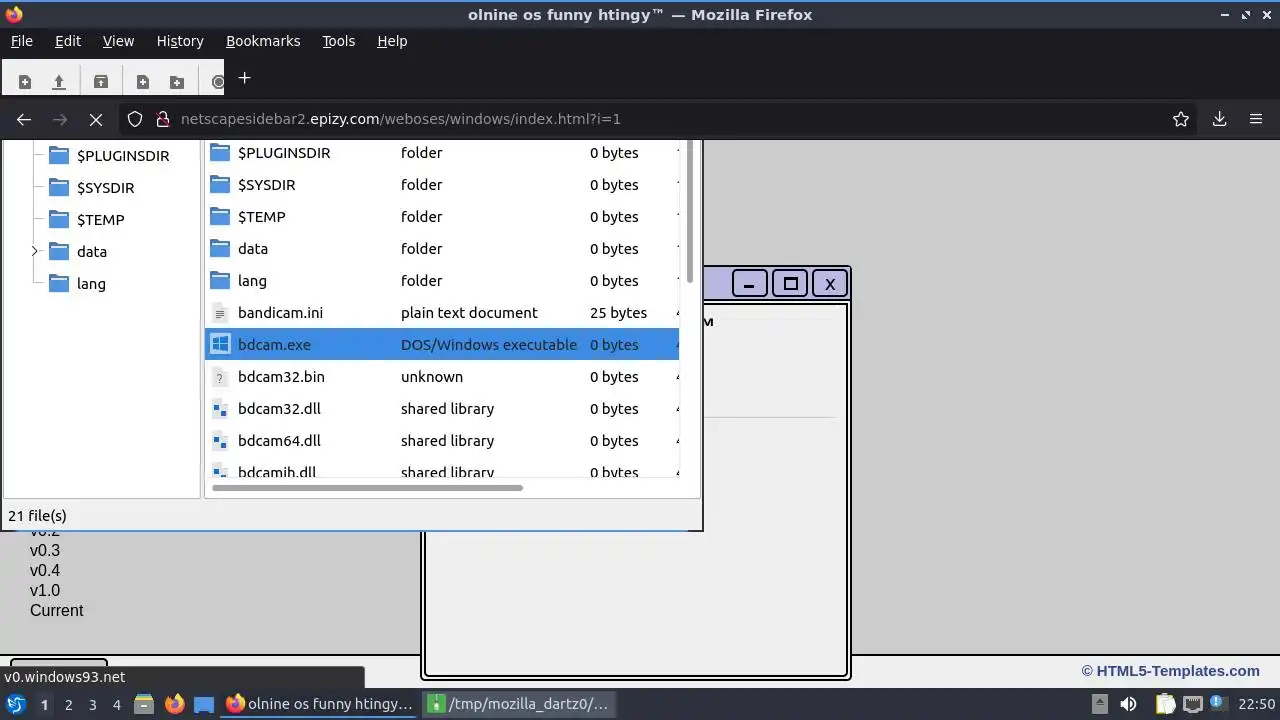
Task: Open the Help menu
Action: click(x=392, y=41)
